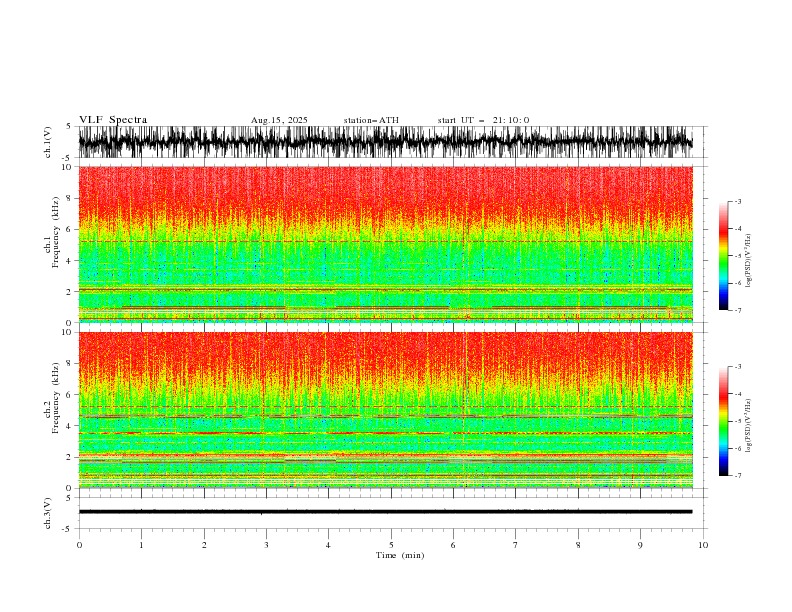Click the ch.2 log(PSD) colorbar label
The height and width of the screenshot is (612, 792).
[748, 426]
